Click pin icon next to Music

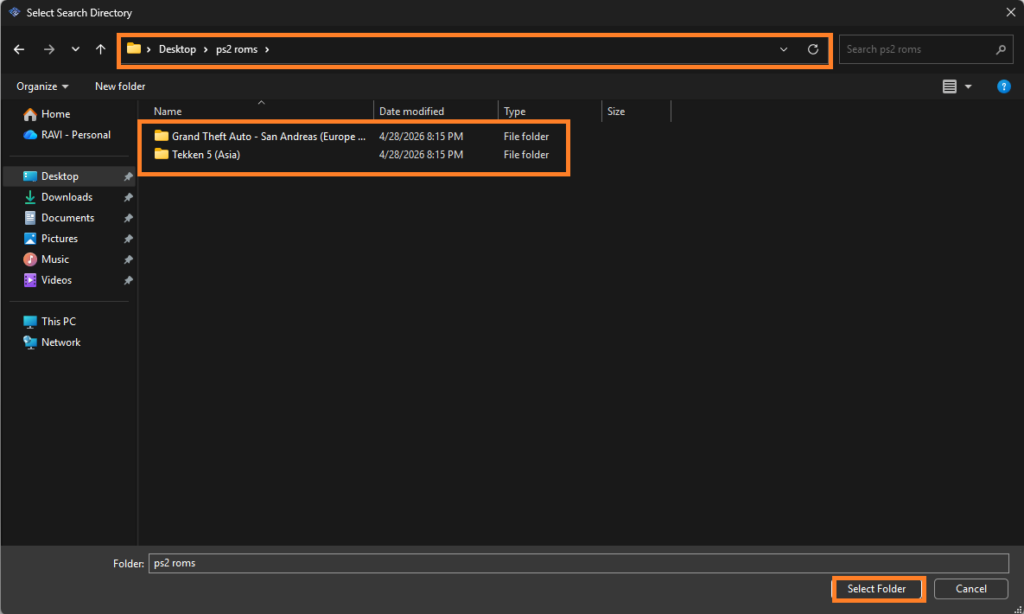(128, 260)
